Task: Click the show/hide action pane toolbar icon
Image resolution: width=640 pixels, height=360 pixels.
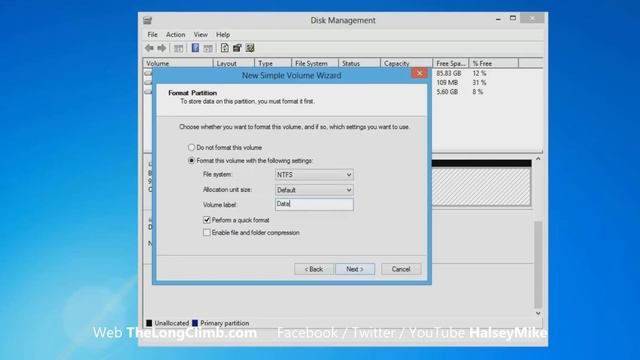Action: click(208, 49)
